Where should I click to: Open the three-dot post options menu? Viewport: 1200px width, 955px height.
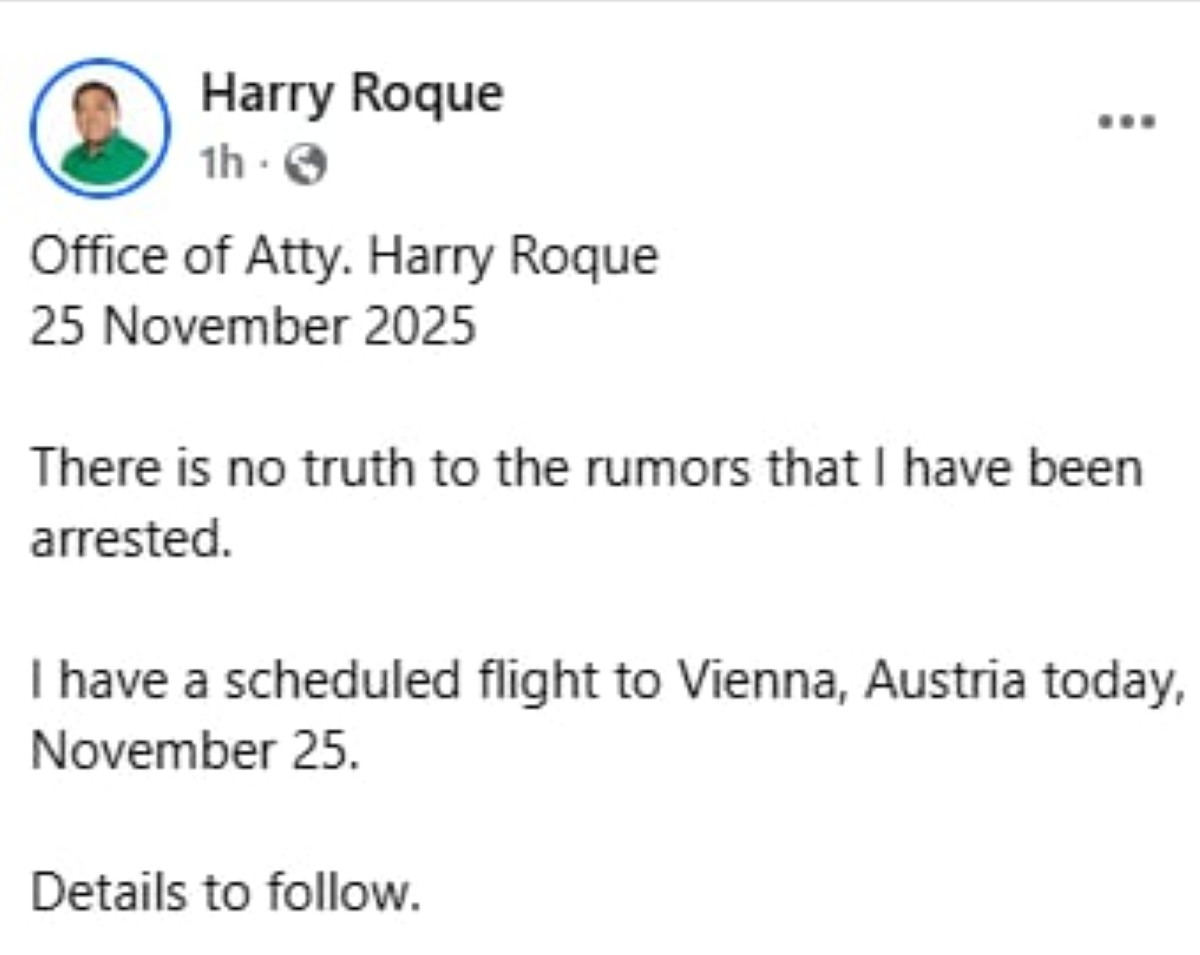point(1126,122)
